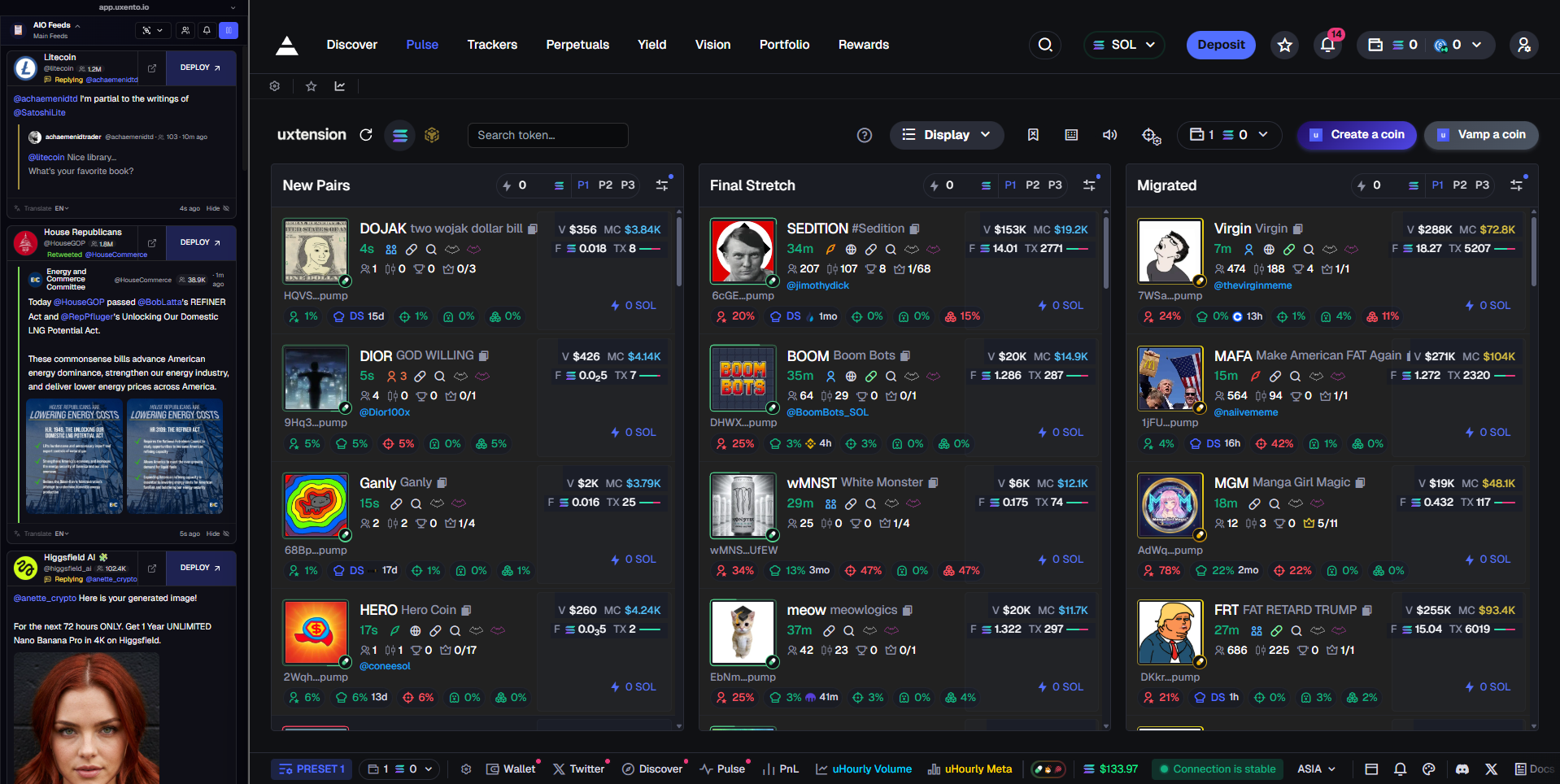This screenshot has height=784, width=1560.
Task: Open the search magnifier in top navigation
Action: [1045, 45]
